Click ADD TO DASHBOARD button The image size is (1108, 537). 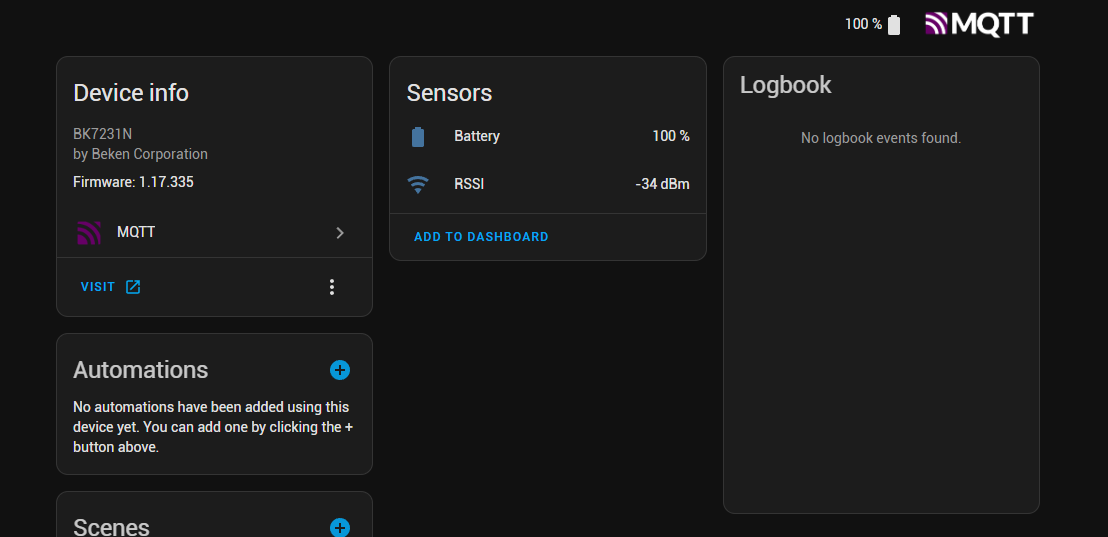(481, 237)
